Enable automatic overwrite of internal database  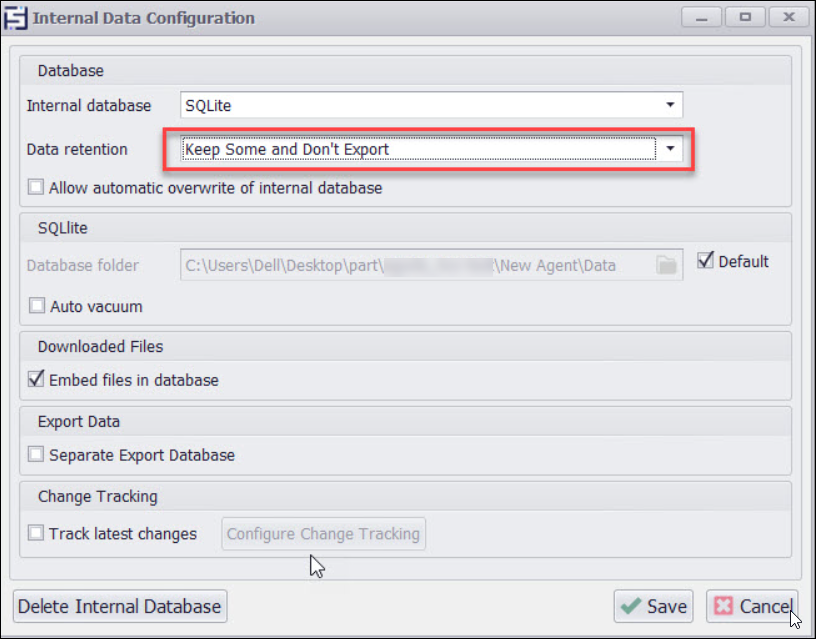(37, 187)
